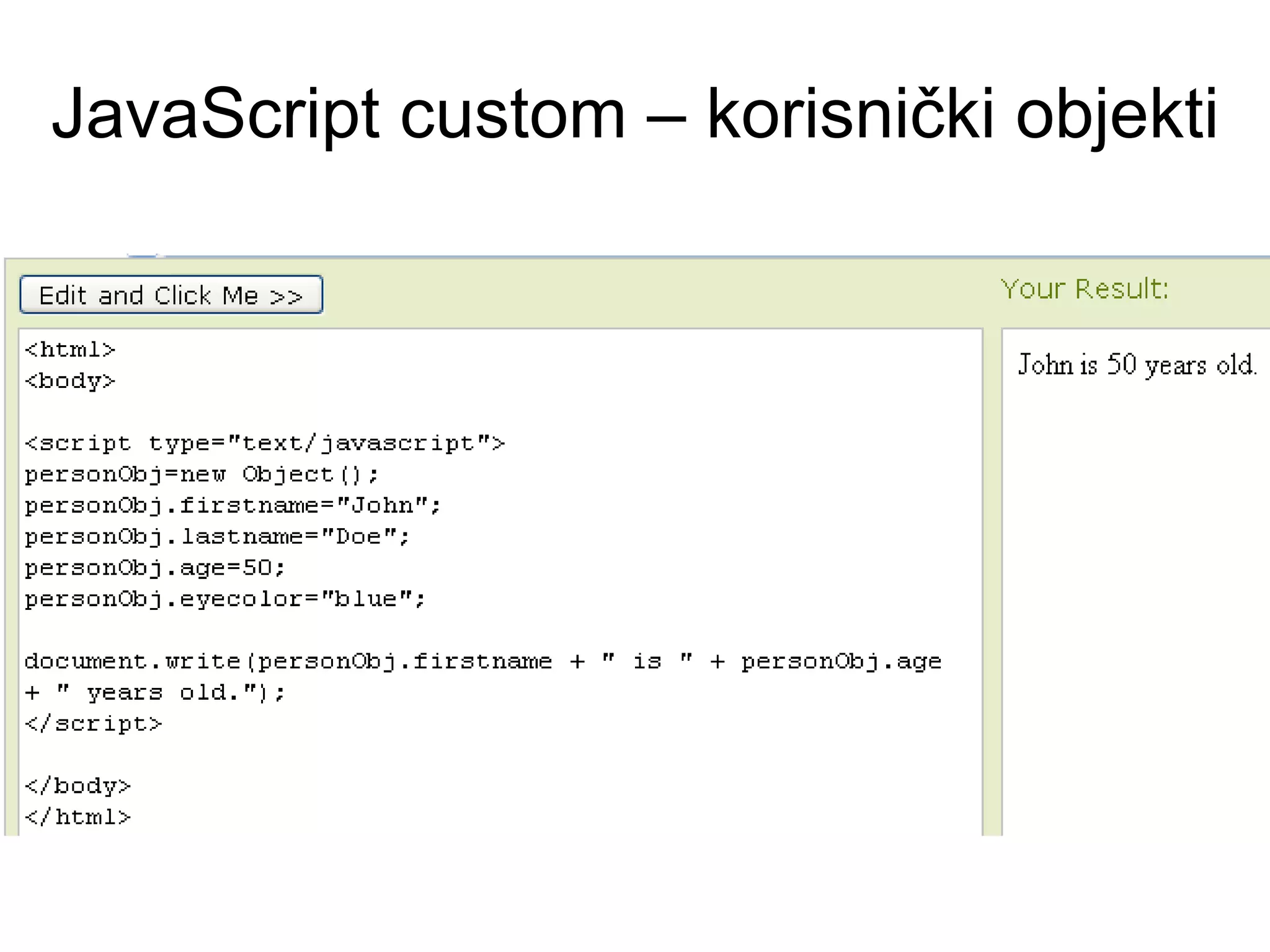
Task: Click the script type="text/javascript" line
Action: (x=265, y=443)
